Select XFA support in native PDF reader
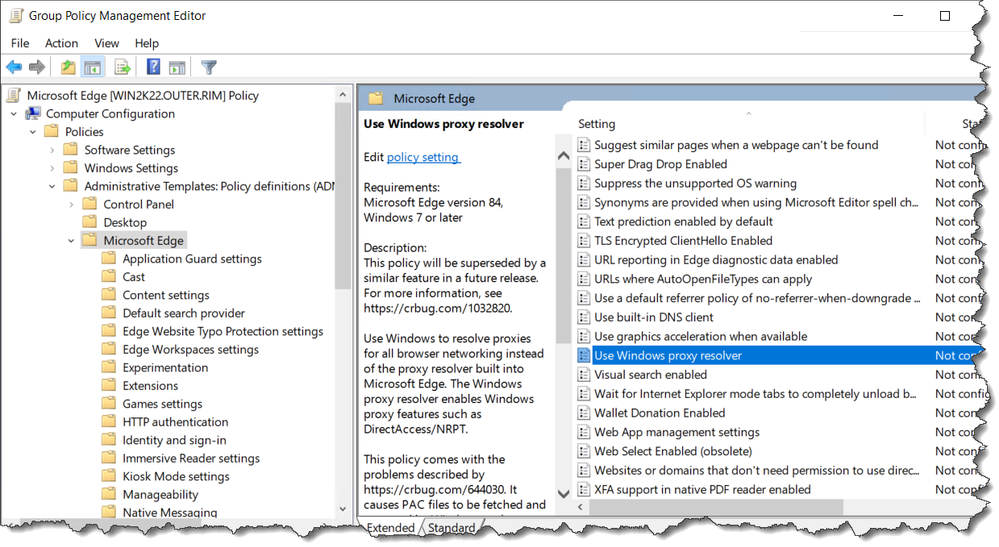This screenshot has width=999, height=547. 702,489
